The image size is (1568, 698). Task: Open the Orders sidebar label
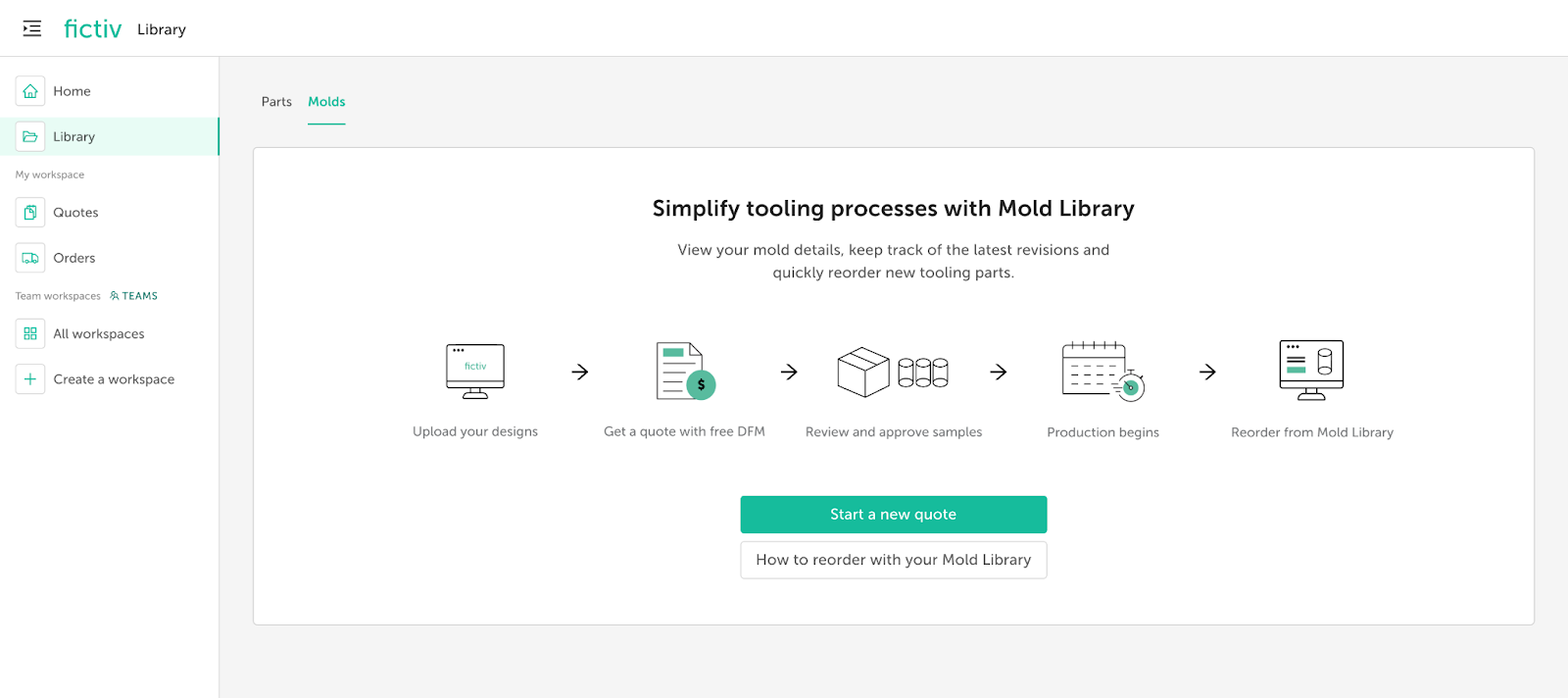coord(74,258)
